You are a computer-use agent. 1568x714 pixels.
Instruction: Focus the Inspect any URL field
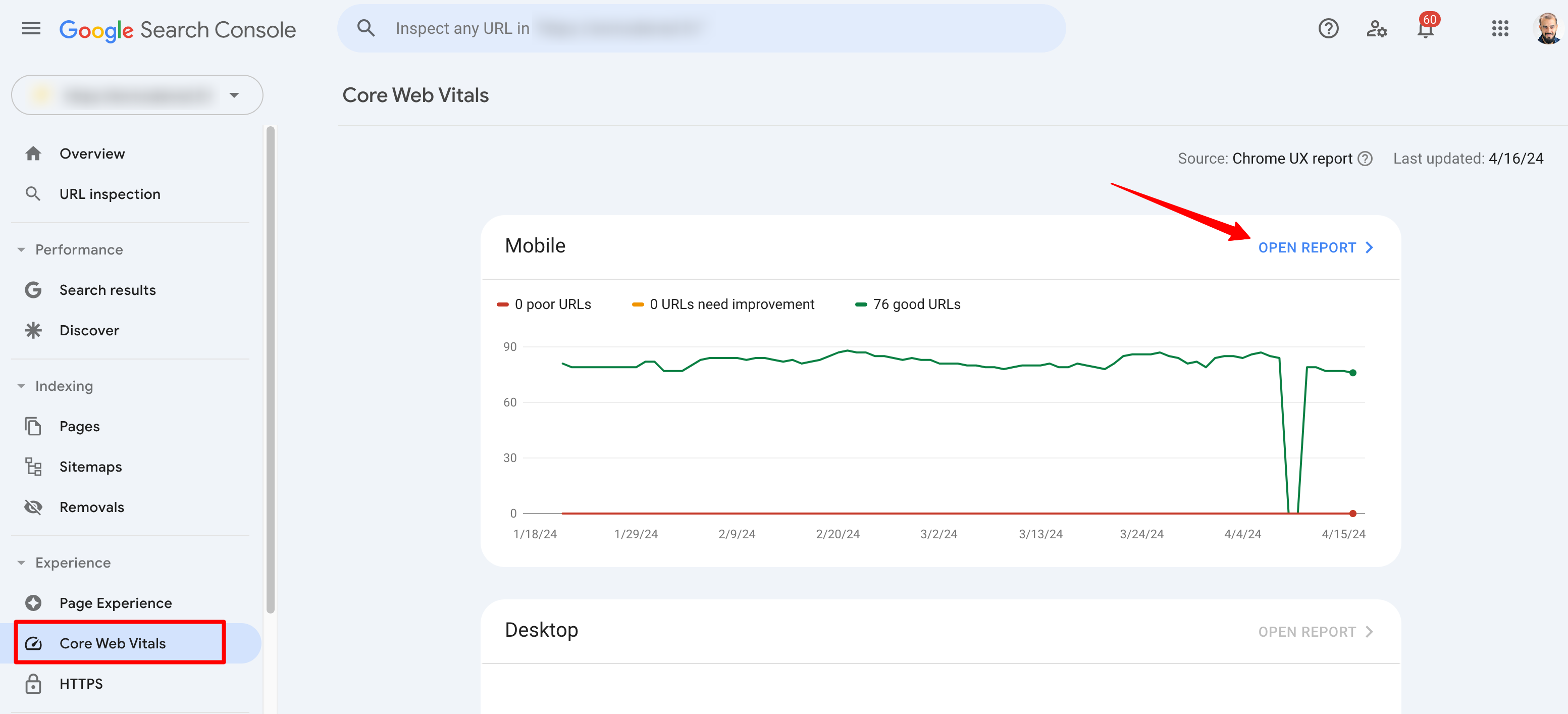point(701,28)
